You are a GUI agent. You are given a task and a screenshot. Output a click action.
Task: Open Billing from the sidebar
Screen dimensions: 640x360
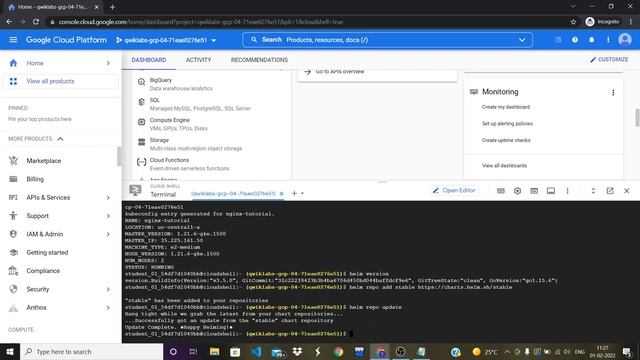coord(35,179)
